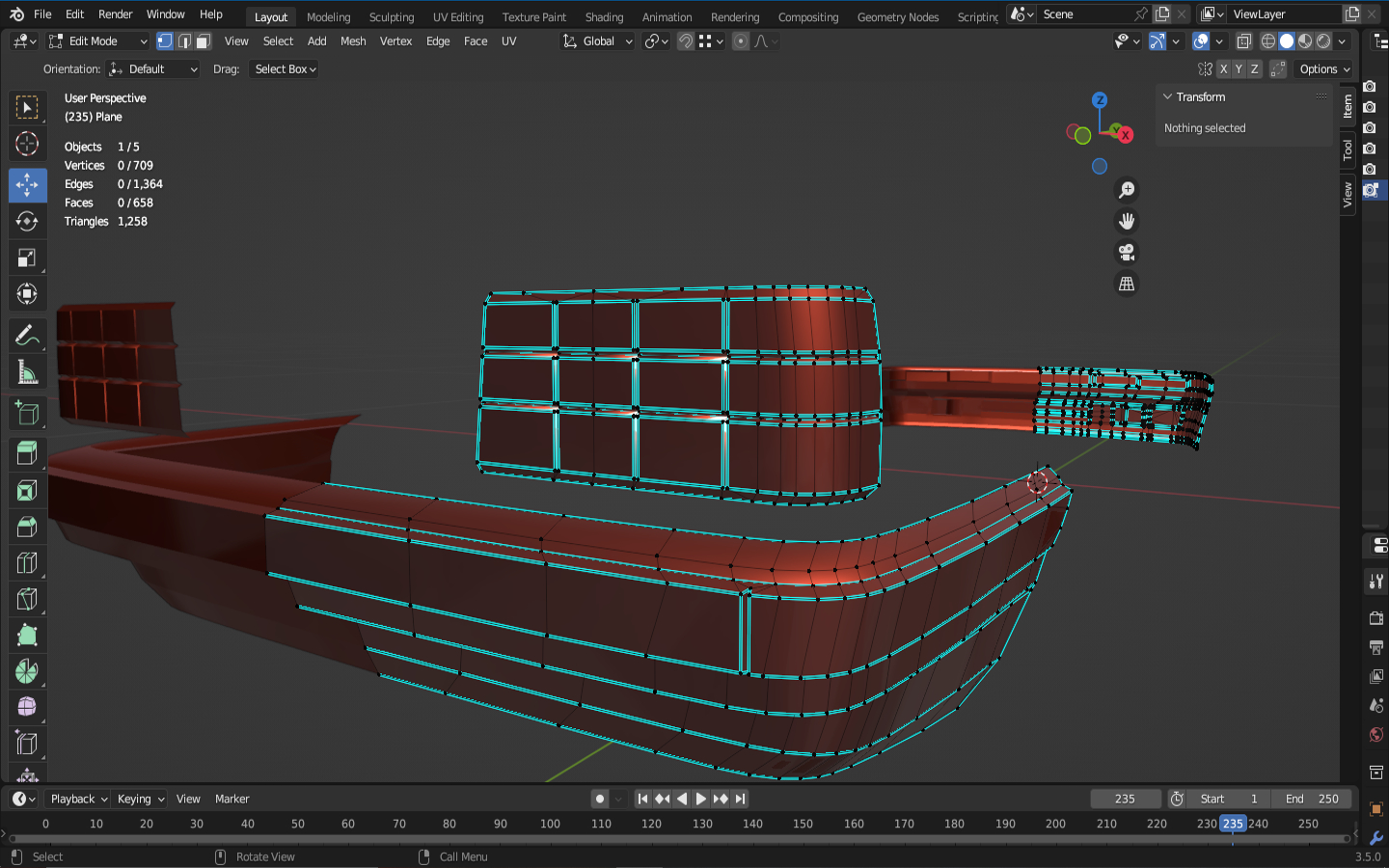
Task: Activate the Spin tool
Action: click(27, 671)
